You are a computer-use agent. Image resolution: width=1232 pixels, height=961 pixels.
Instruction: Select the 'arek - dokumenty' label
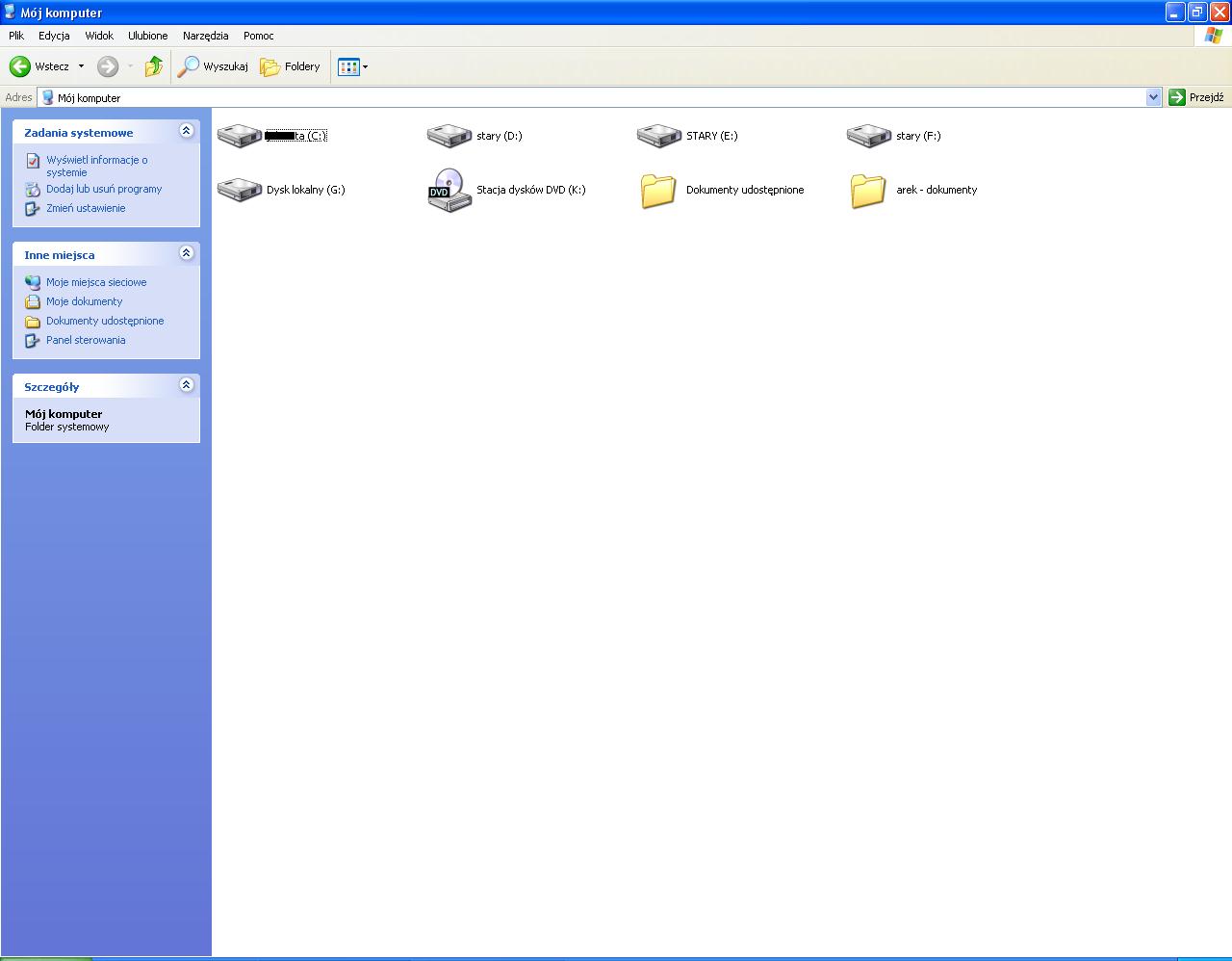(937, 190)
